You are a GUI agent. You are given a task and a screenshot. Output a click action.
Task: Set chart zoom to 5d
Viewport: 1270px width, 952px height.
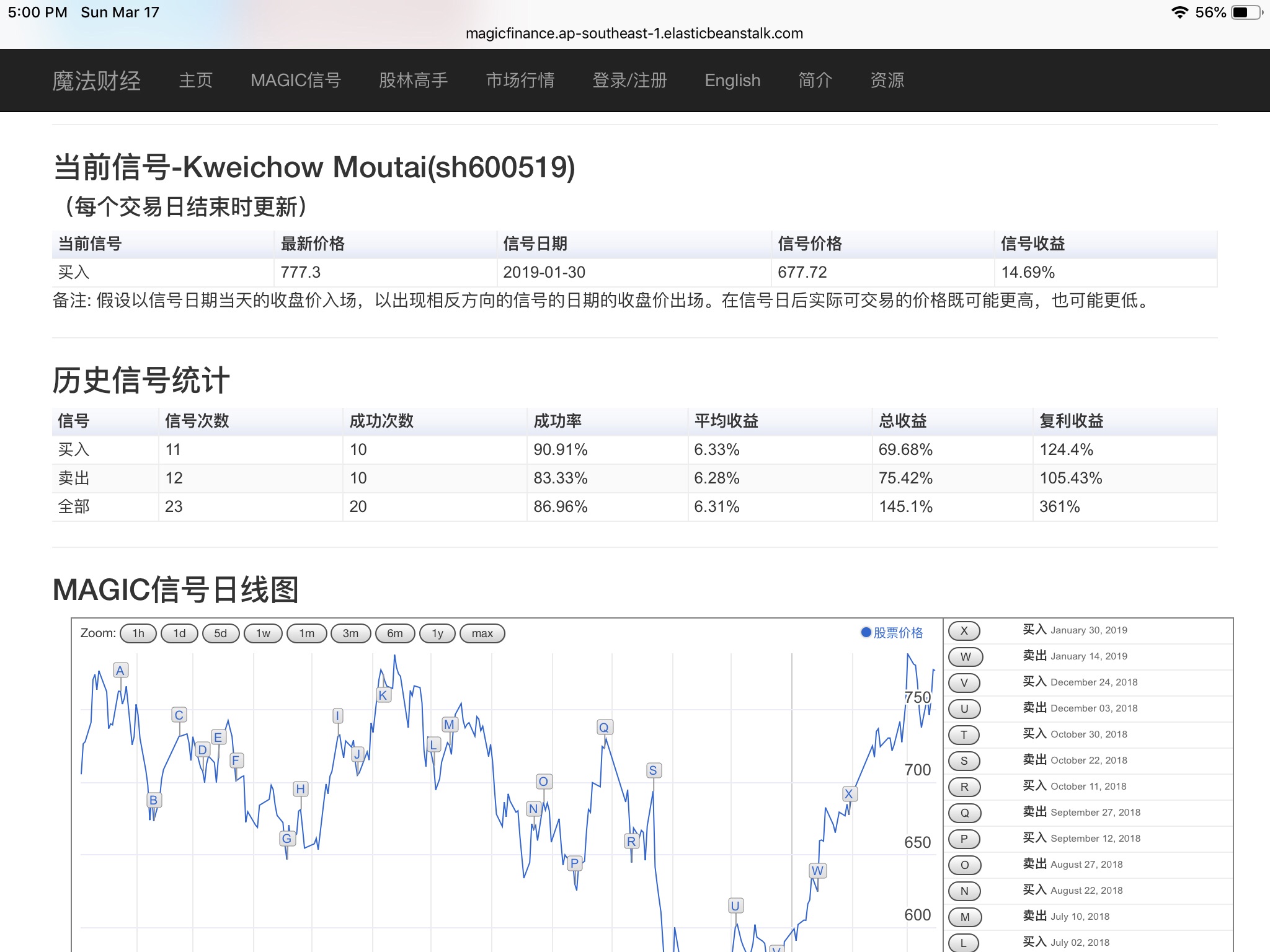click(221, 633)
